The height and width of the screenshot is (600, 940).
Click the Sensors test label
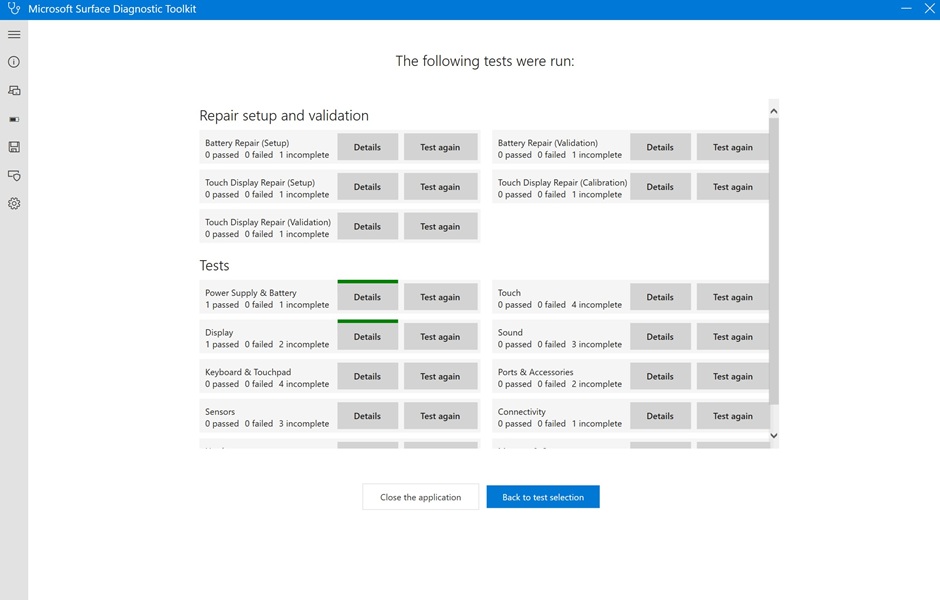tap(220, 411)
